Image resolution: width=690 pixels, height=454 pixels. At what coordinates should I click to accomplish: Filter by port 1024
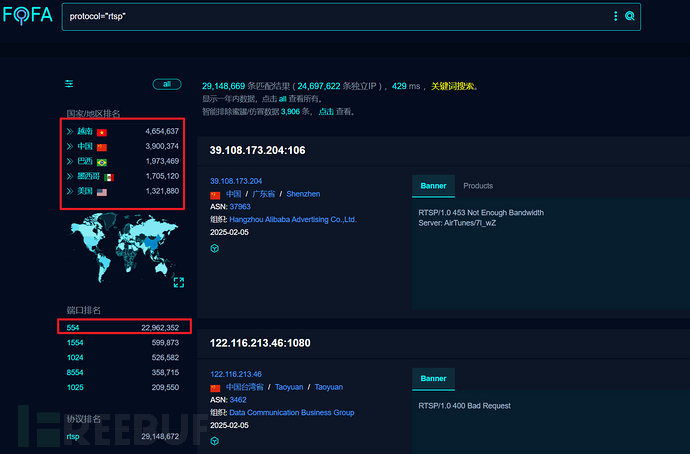(x=75, y=358)
